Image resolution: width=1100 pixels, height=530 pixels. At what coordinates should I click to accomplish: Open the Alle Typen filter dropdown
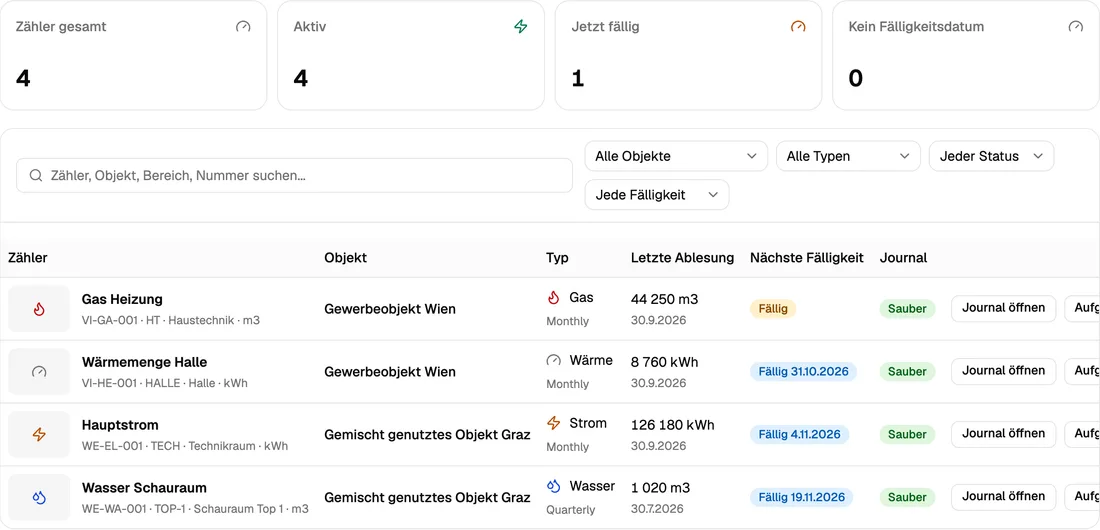pyautogui.click(x=848, y=156)
